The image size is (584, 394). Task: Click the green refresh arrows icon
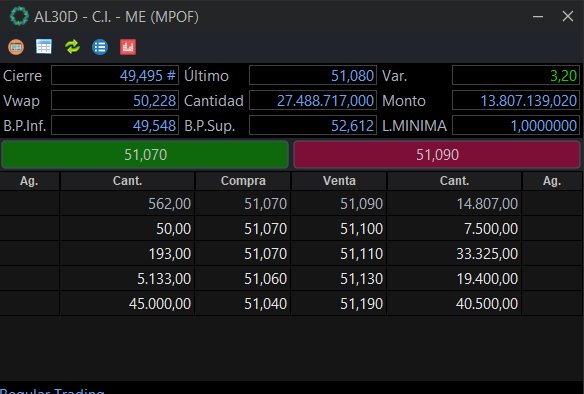click(x=72, y=47)
